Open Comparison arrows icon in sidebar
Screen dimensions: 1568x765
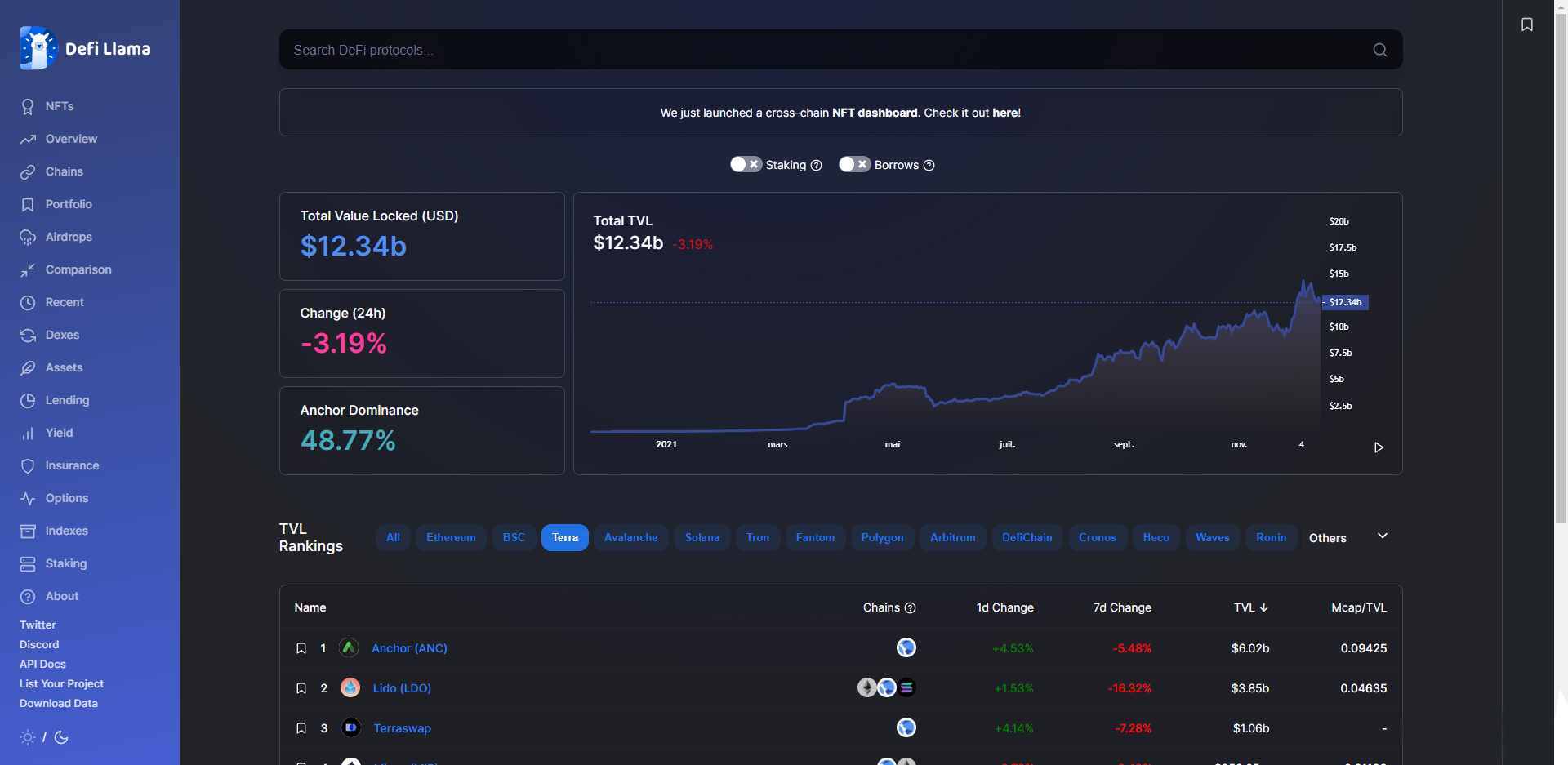pos(28,269)
